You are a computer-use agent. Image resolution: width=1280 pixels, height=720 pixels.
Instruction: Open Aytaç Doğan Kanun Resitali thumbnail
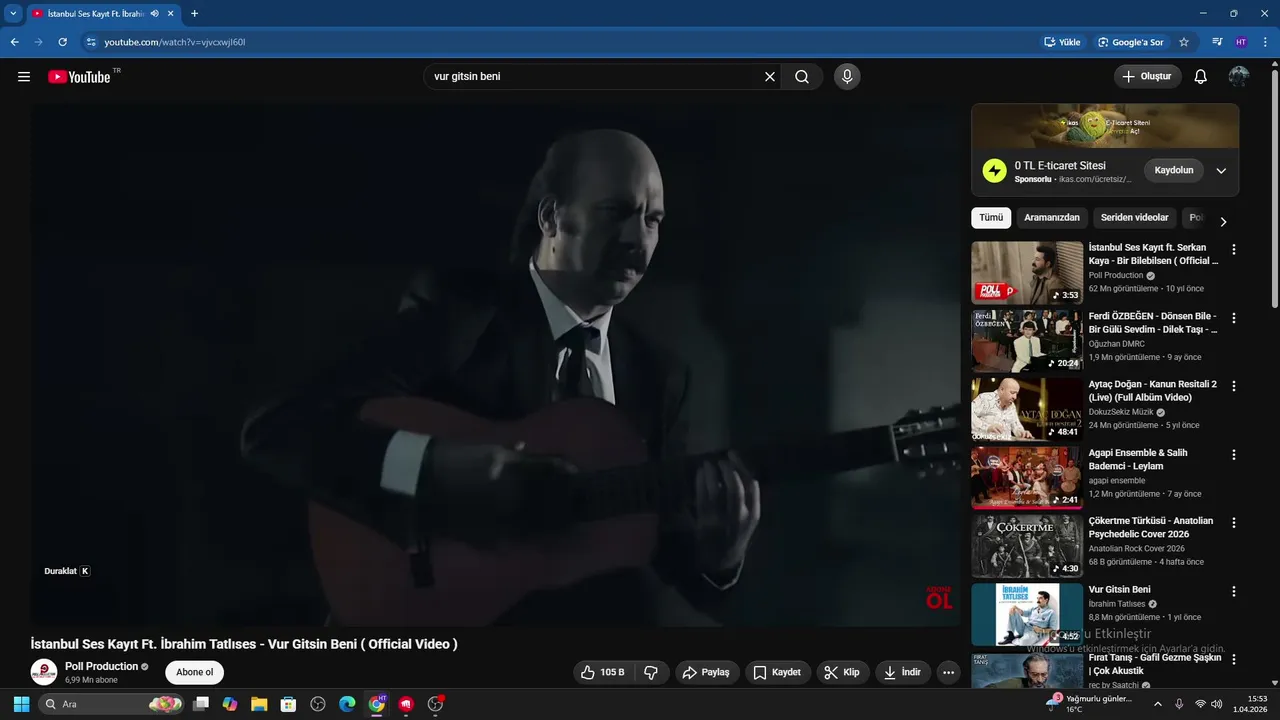tap(1027, 409)
